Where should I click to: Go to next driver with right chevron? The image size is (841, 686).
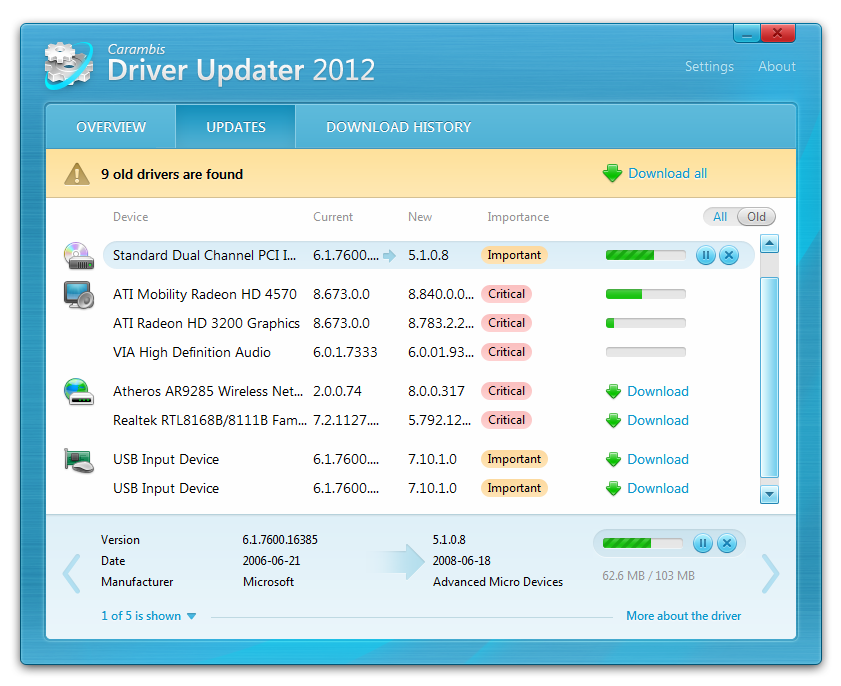pos(770,574)
